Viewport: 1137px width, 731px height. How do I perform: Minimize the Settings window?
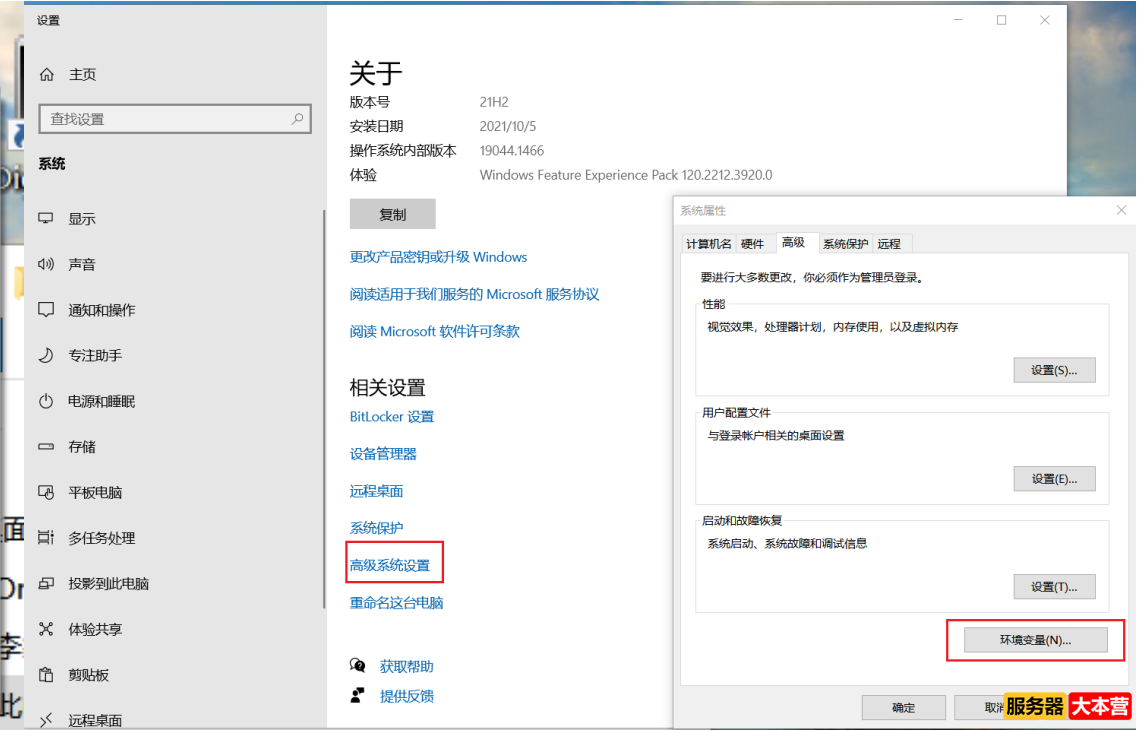tap(958, 20)
